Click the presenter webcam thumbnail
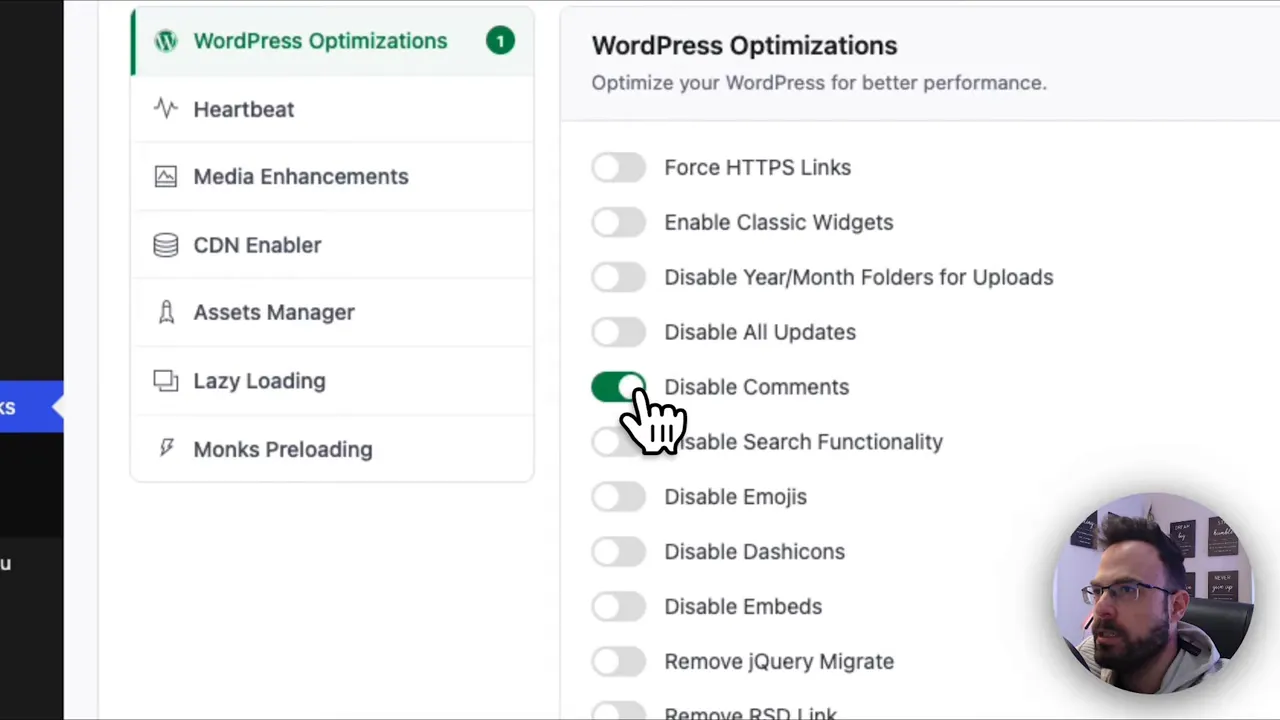The width and height of the screenshot is (1280, 720). [x=1153, y=592]
